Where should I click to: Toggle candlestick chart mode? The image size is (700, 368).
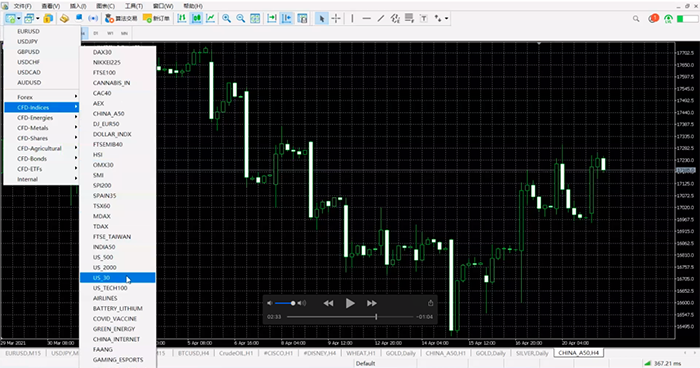point(196,18)
